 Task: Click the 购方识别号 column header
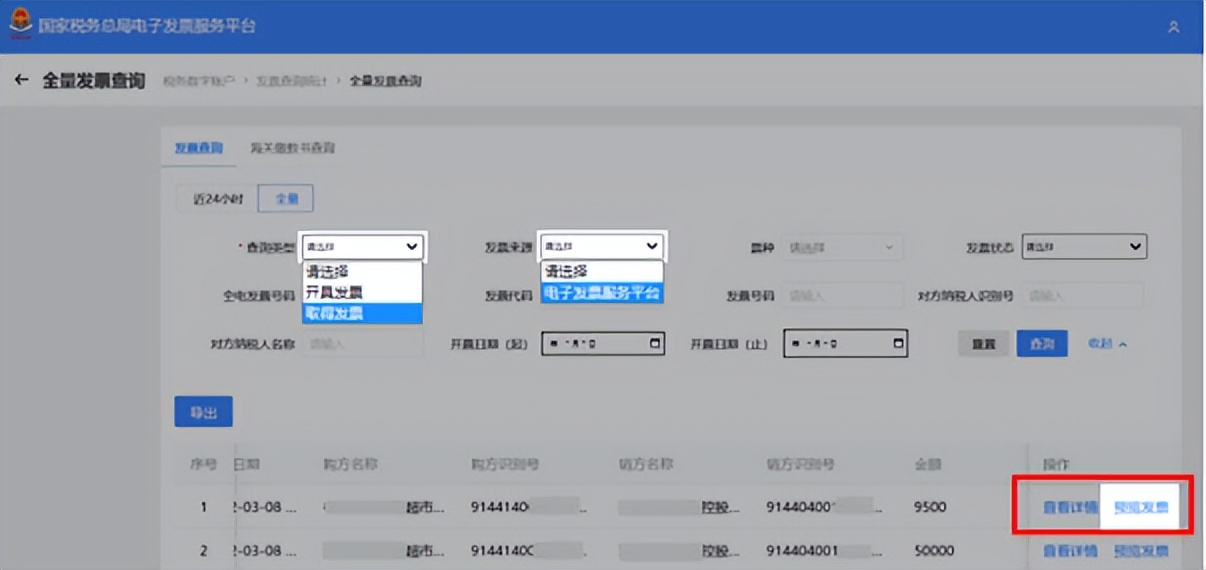click(505, 465)
